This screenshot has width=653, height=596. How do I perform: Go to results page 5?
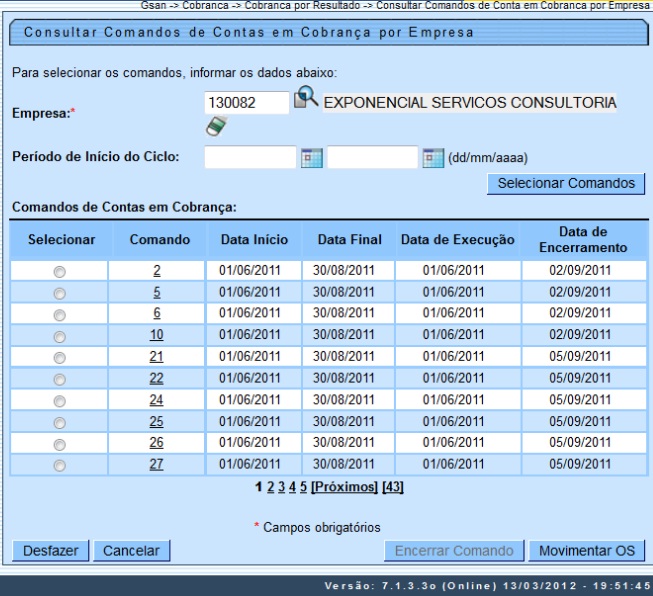click(303, 486)
